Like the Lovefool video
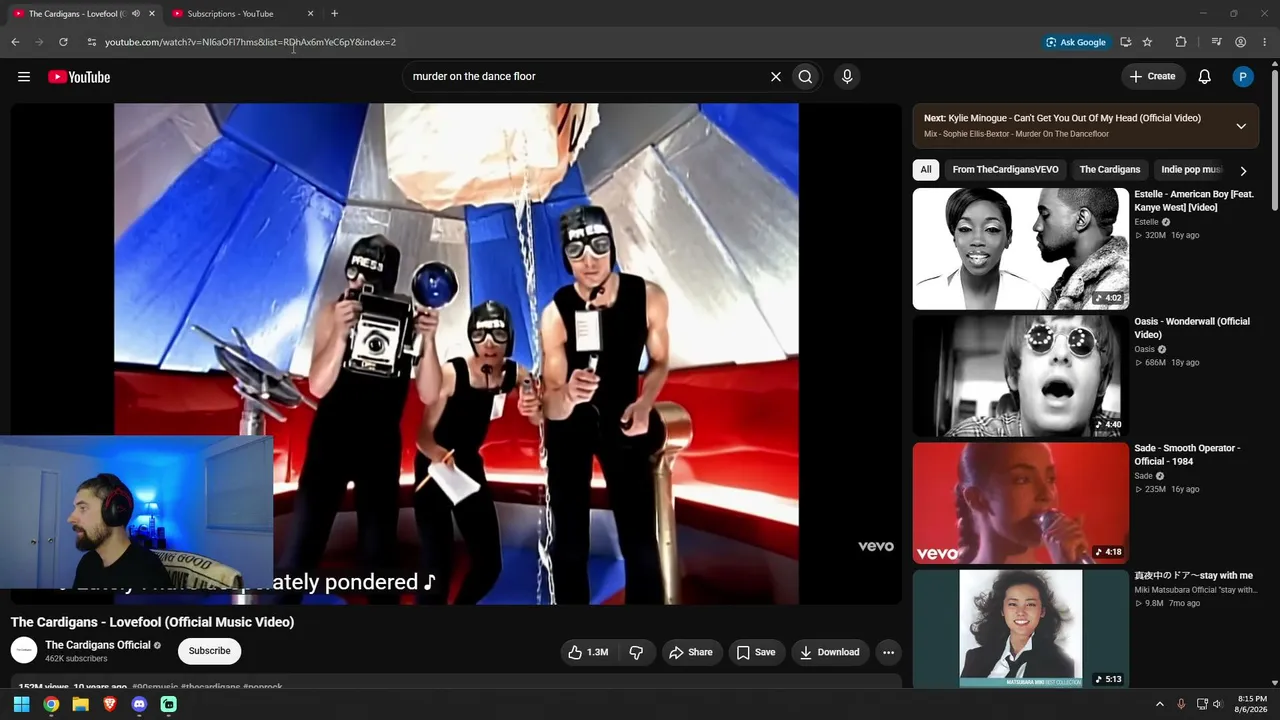1280x720 pixels. pyautogui.click(x=589, y=652)
